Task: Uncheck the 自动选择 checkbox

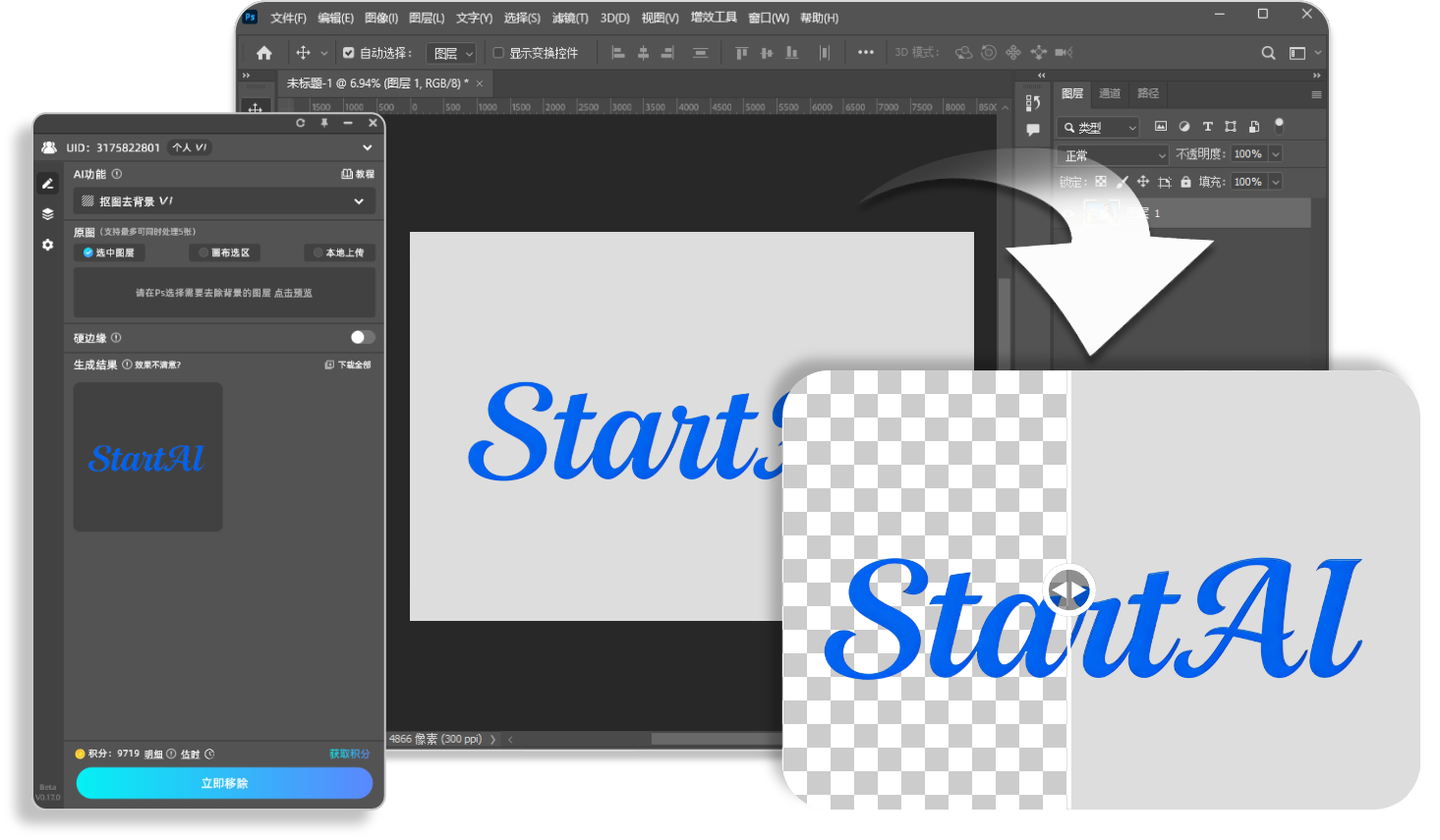Action: 348,53
